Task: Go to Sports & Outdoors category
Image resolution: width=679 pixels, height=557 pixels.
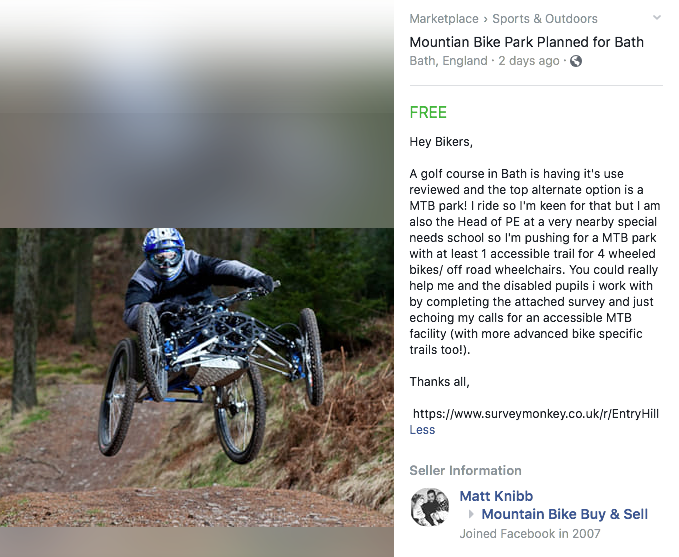Action: tap(545, 19)
